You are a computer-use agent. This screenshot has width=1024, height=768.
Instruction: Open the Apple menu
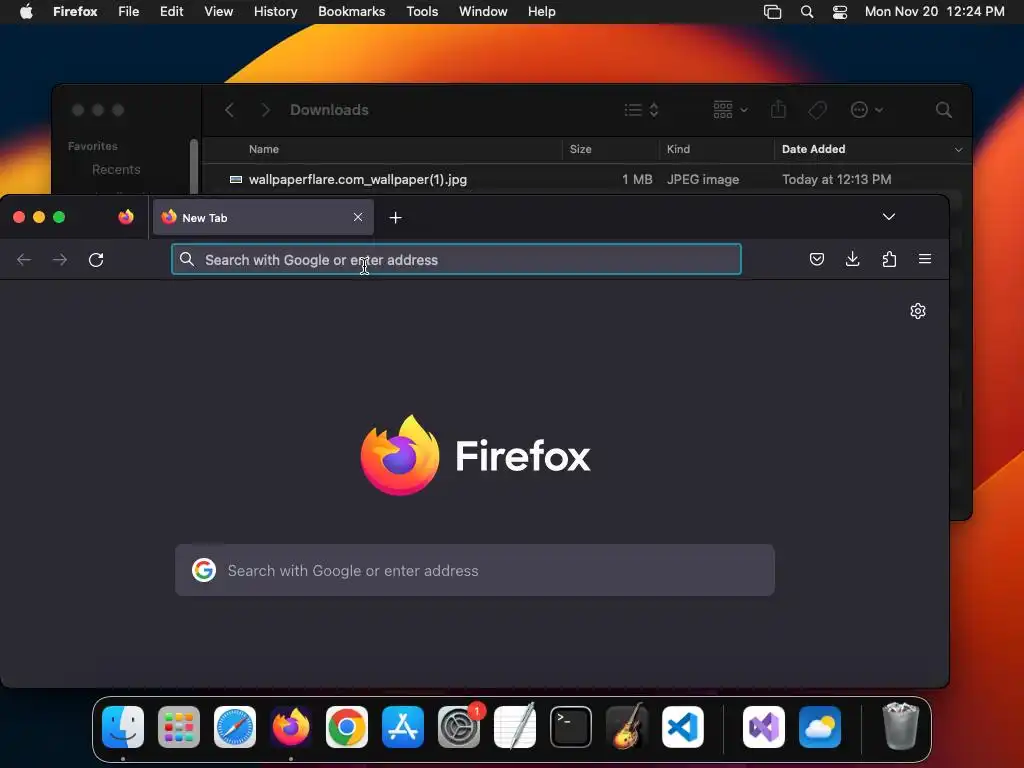[26, 12]
